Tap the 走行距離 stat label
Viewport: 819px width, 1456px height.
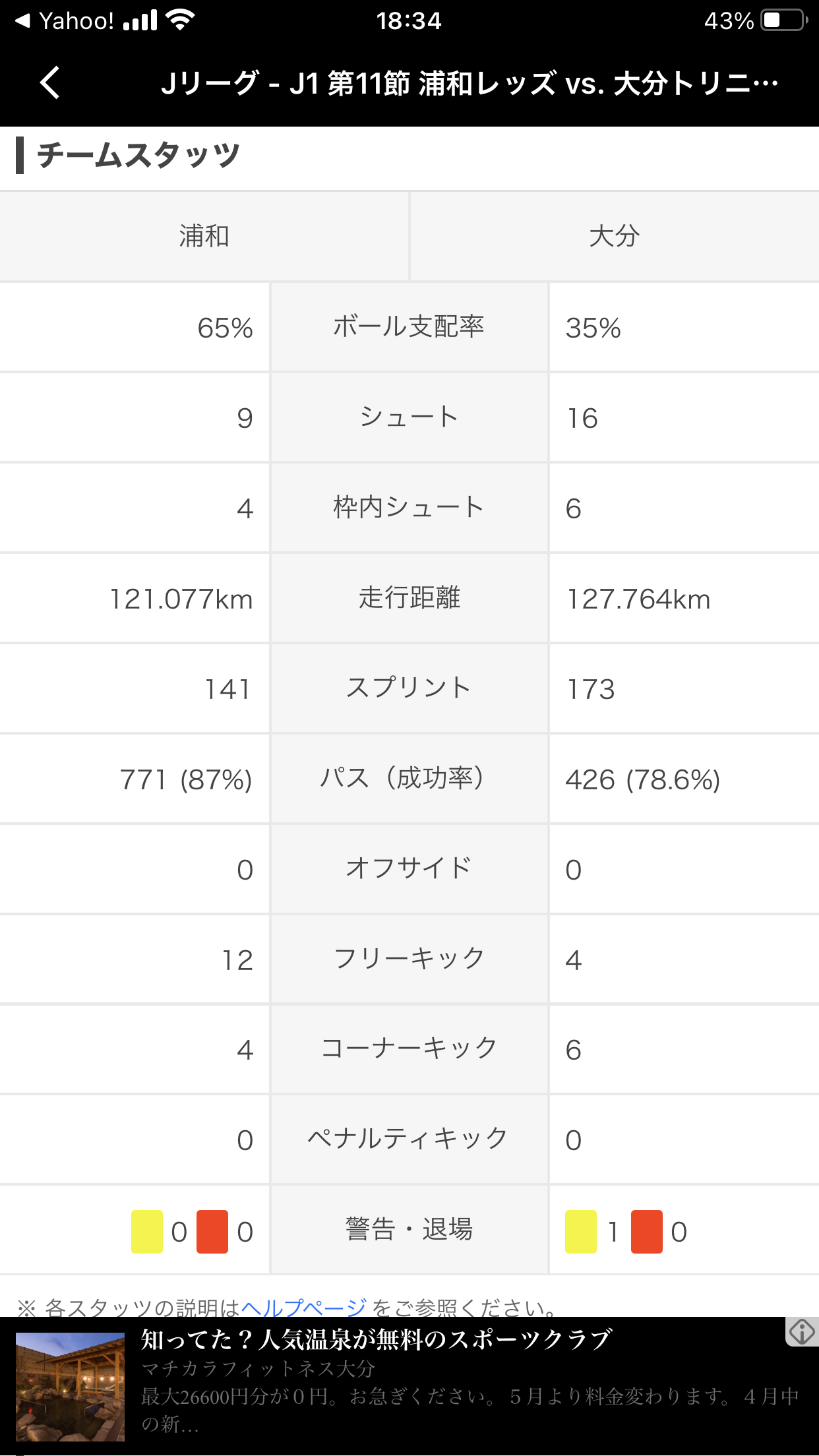(409, 598)
